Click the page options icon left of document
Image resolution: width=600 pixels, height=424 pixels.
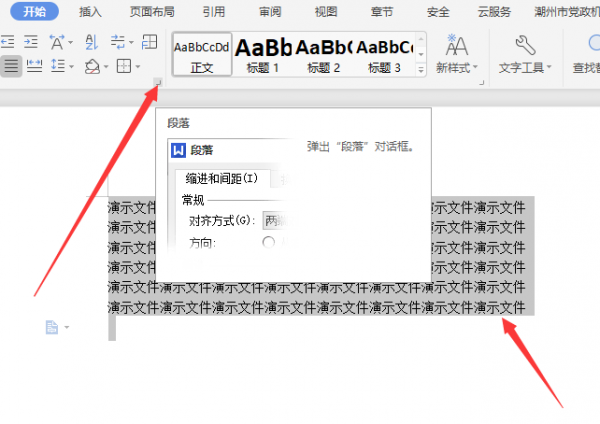[53, 327]
